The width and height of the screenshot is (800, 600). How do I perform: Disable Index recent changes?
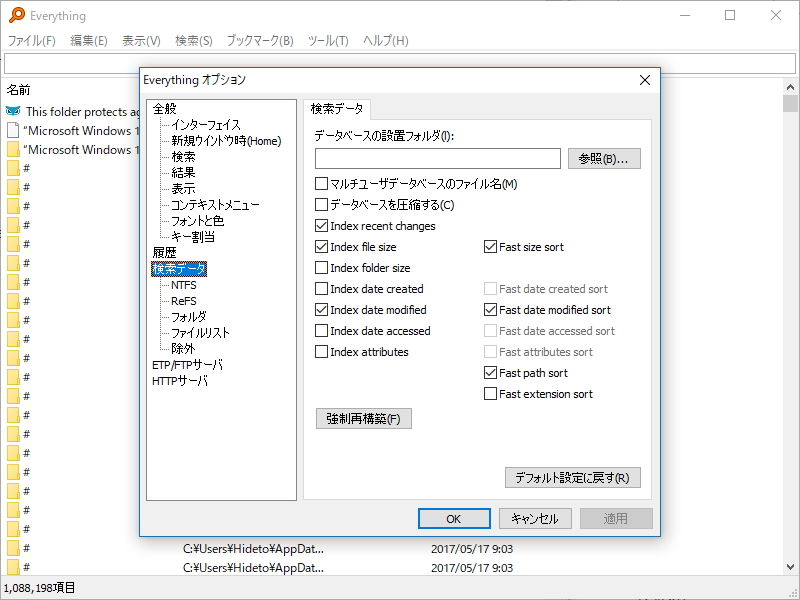tap(322, 226)
